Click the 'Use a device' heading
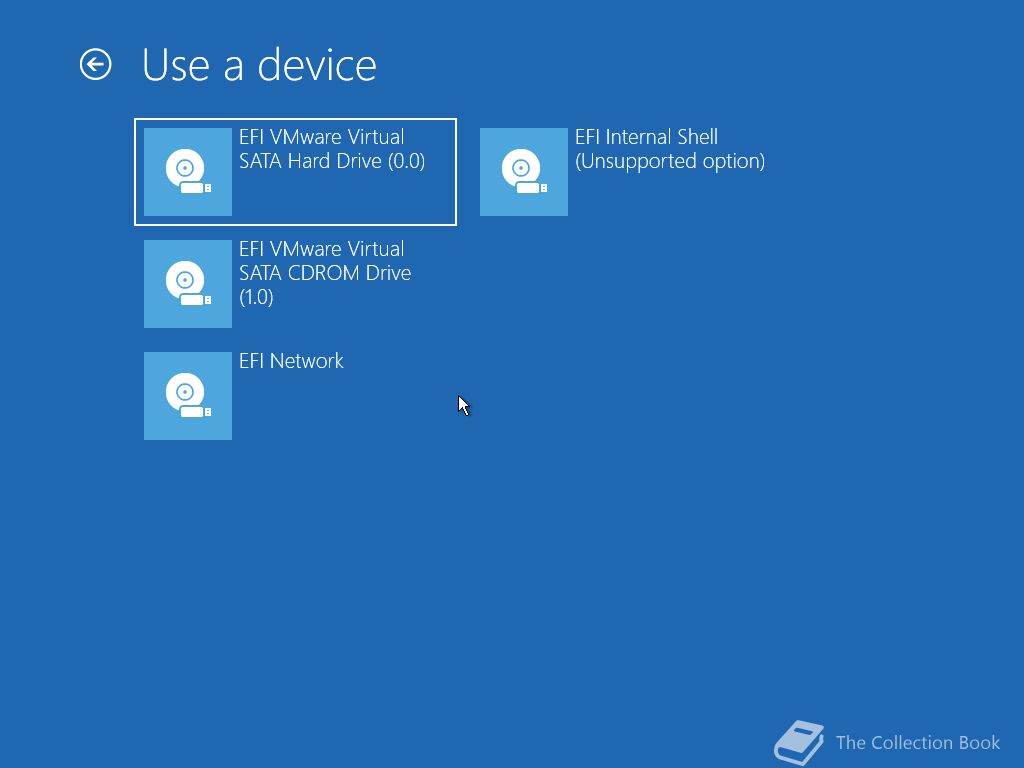The image size is (1024, 768). click(x=259, y=65)
